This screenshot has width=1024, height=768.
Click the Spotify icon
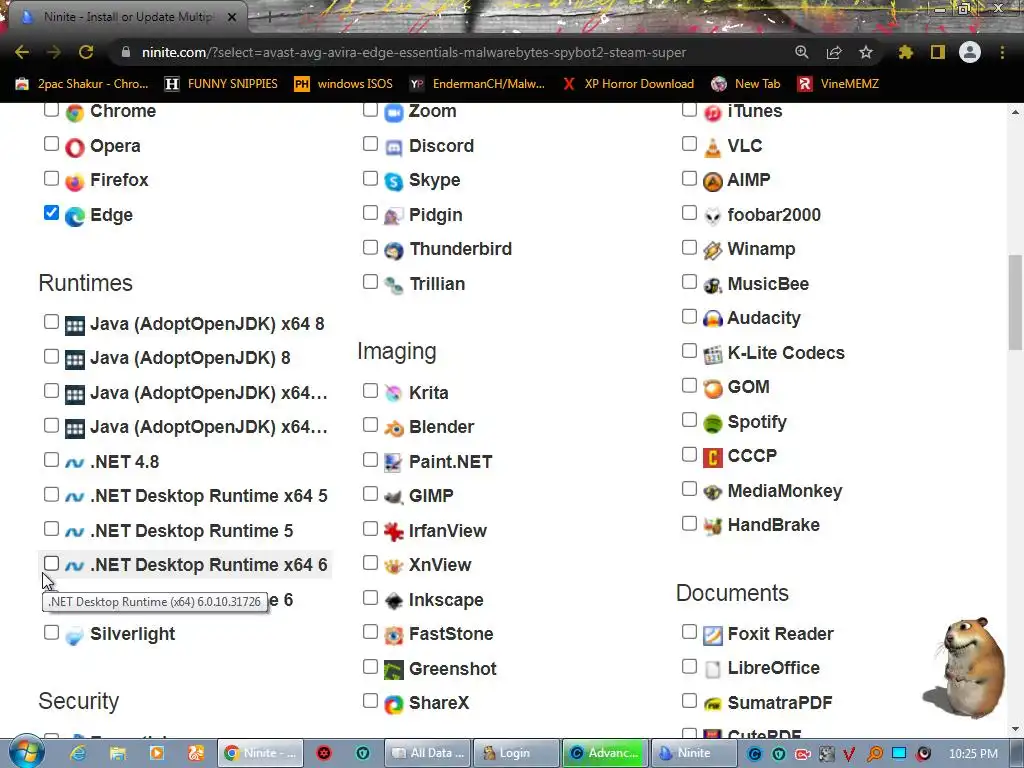pyautogui.click(x=712, y=423)
